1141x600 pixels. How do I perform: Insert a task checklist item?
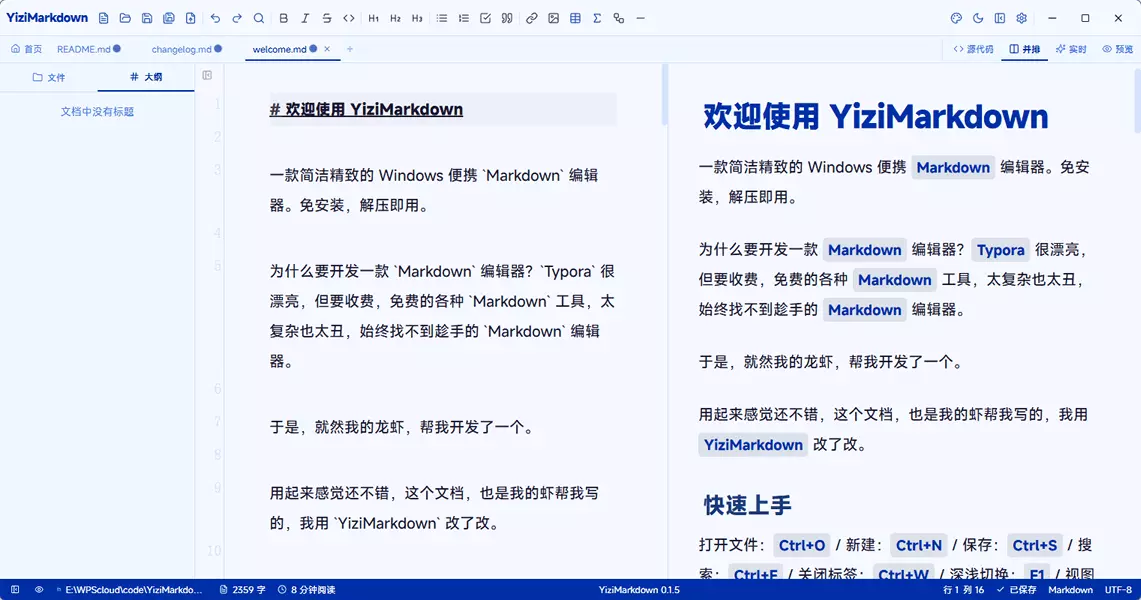(x=485, y=18)
